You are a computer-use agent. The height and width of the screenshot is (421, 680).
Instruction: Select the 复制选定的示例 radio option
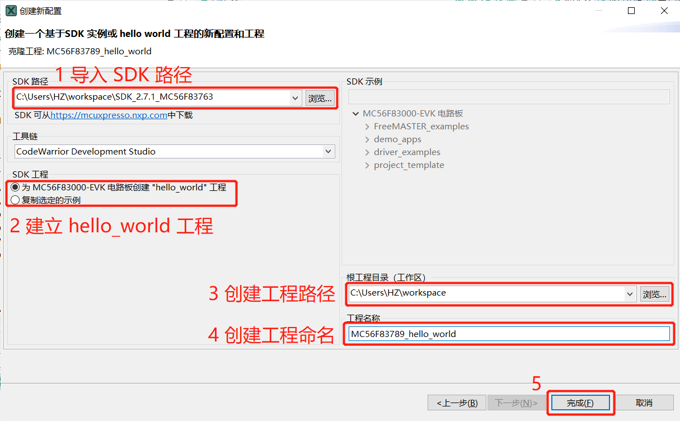(16, 200)
